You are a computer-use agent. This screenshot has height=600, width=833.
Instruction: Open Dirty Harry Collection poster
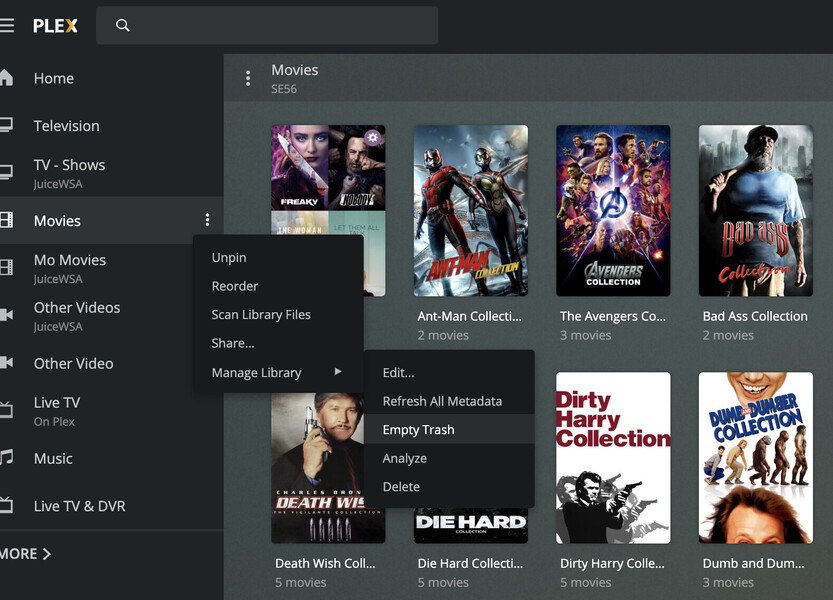[x=613, y=458]
